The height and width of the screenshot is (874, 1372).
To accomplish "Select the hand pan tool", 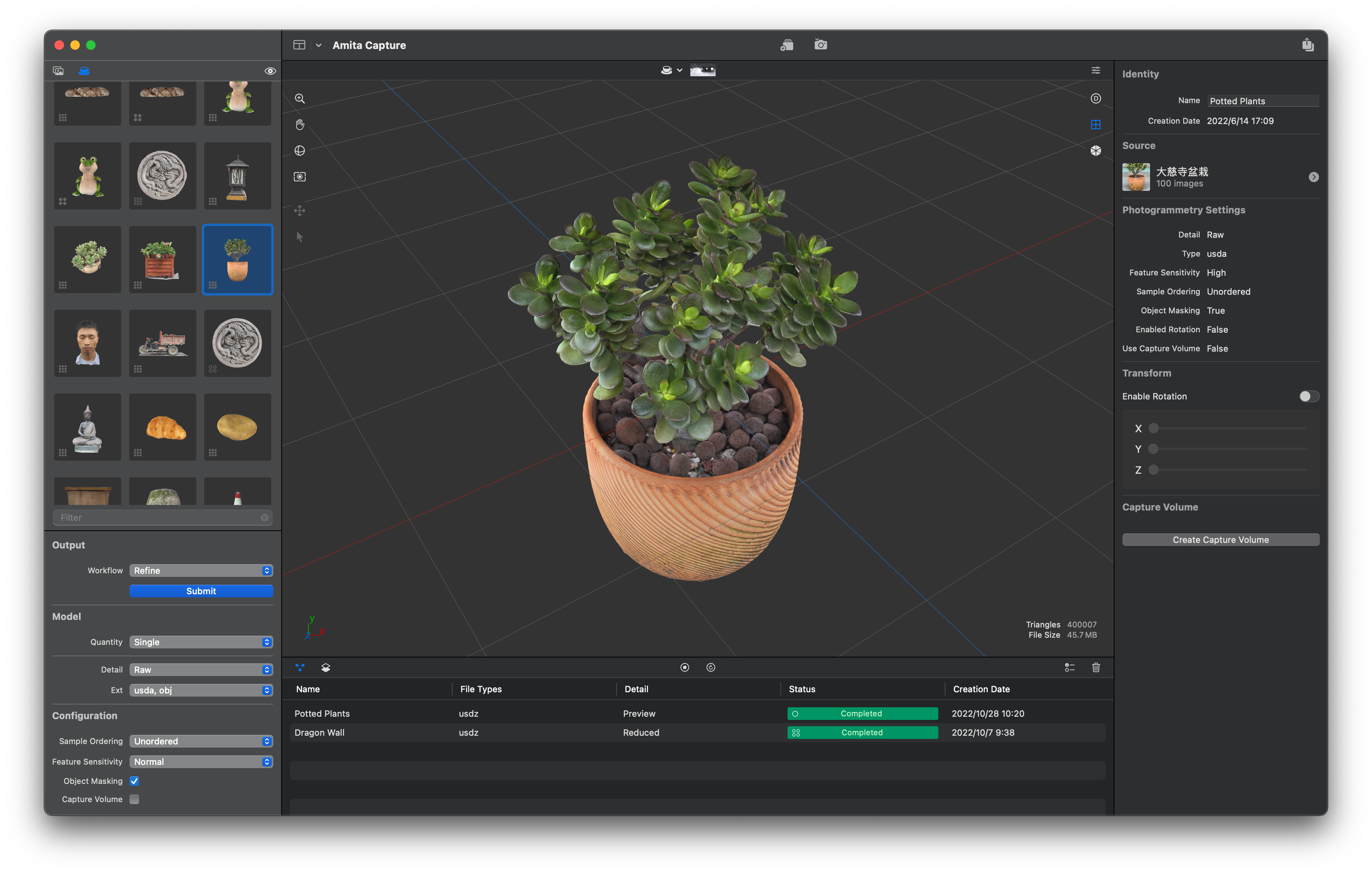I will (x=300, y=124).
